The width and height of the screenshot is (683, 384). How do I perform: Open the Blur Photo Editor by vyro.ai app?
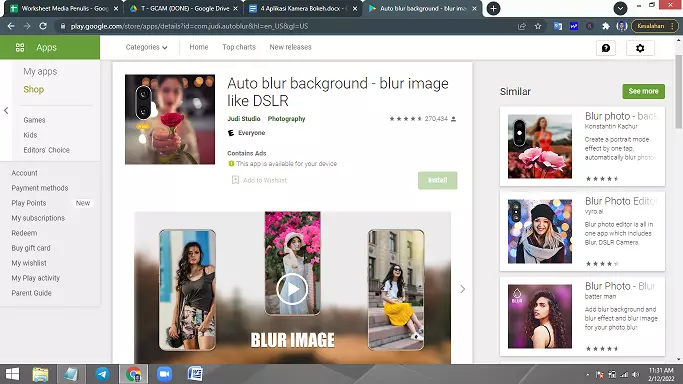(582, 232)
